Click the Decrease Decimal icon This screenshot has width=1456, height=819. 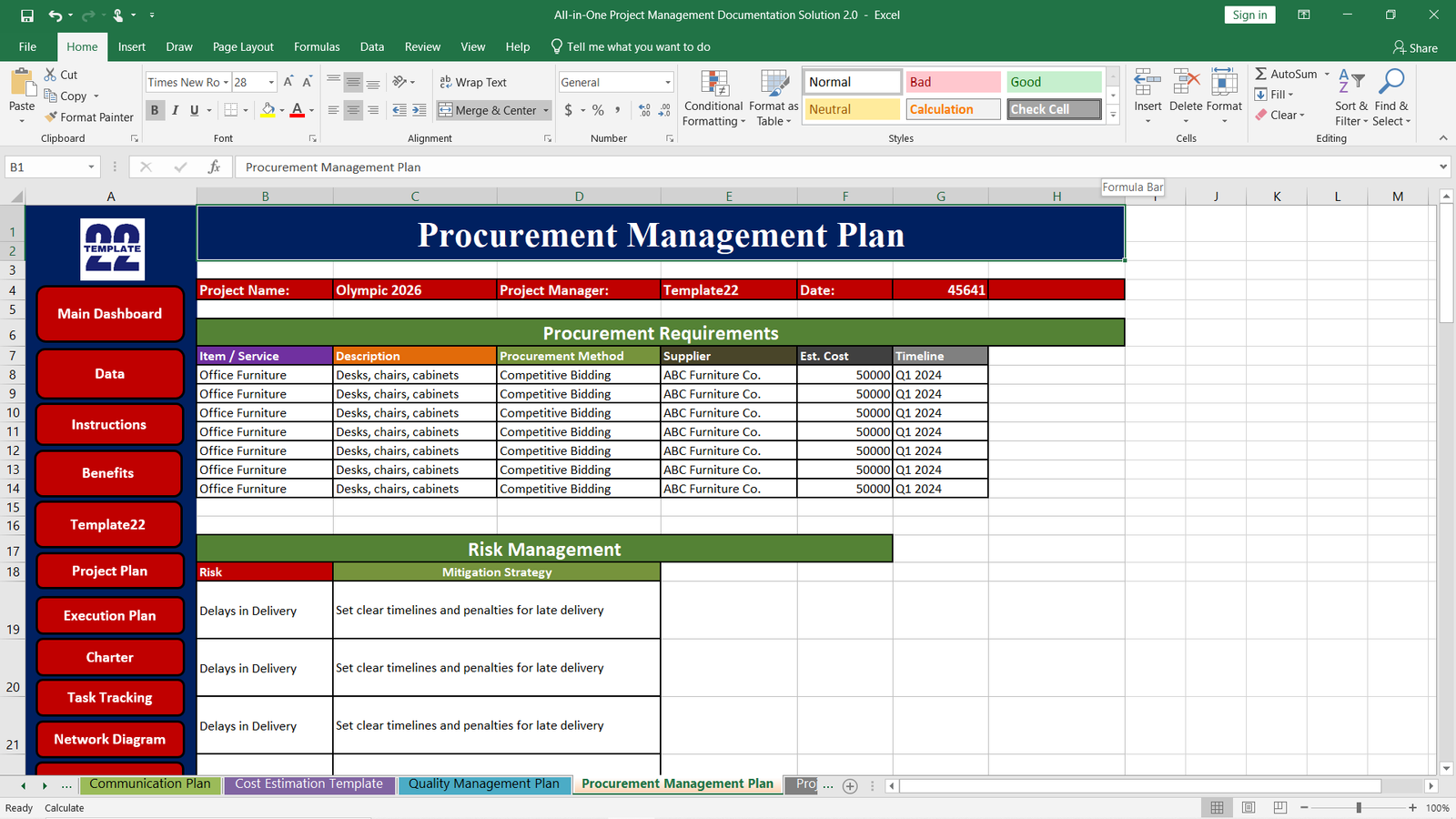click(x=664, y=110)
